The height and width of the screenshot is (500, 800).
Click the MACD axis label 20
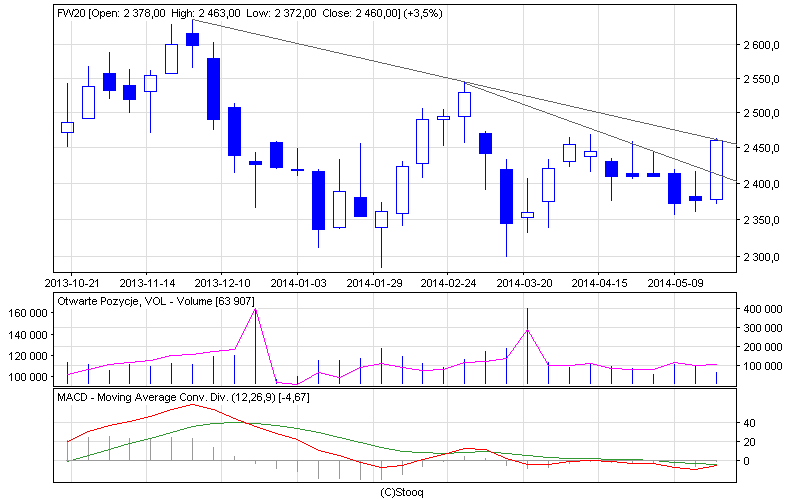[749, 442]
